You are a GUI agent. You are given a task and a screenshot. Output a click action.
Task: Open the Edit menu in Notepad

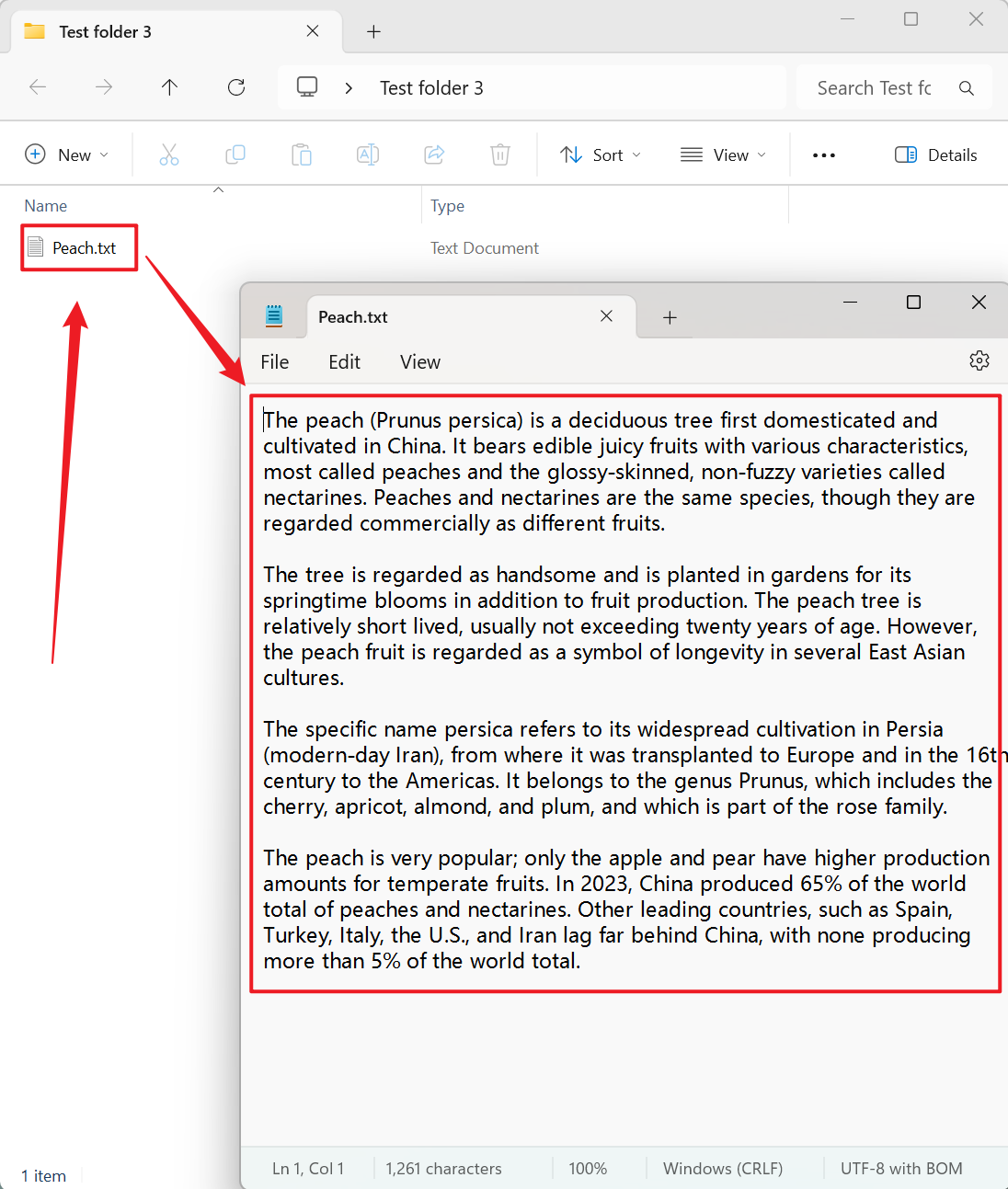pyautogui.click(x=344, y=362)
